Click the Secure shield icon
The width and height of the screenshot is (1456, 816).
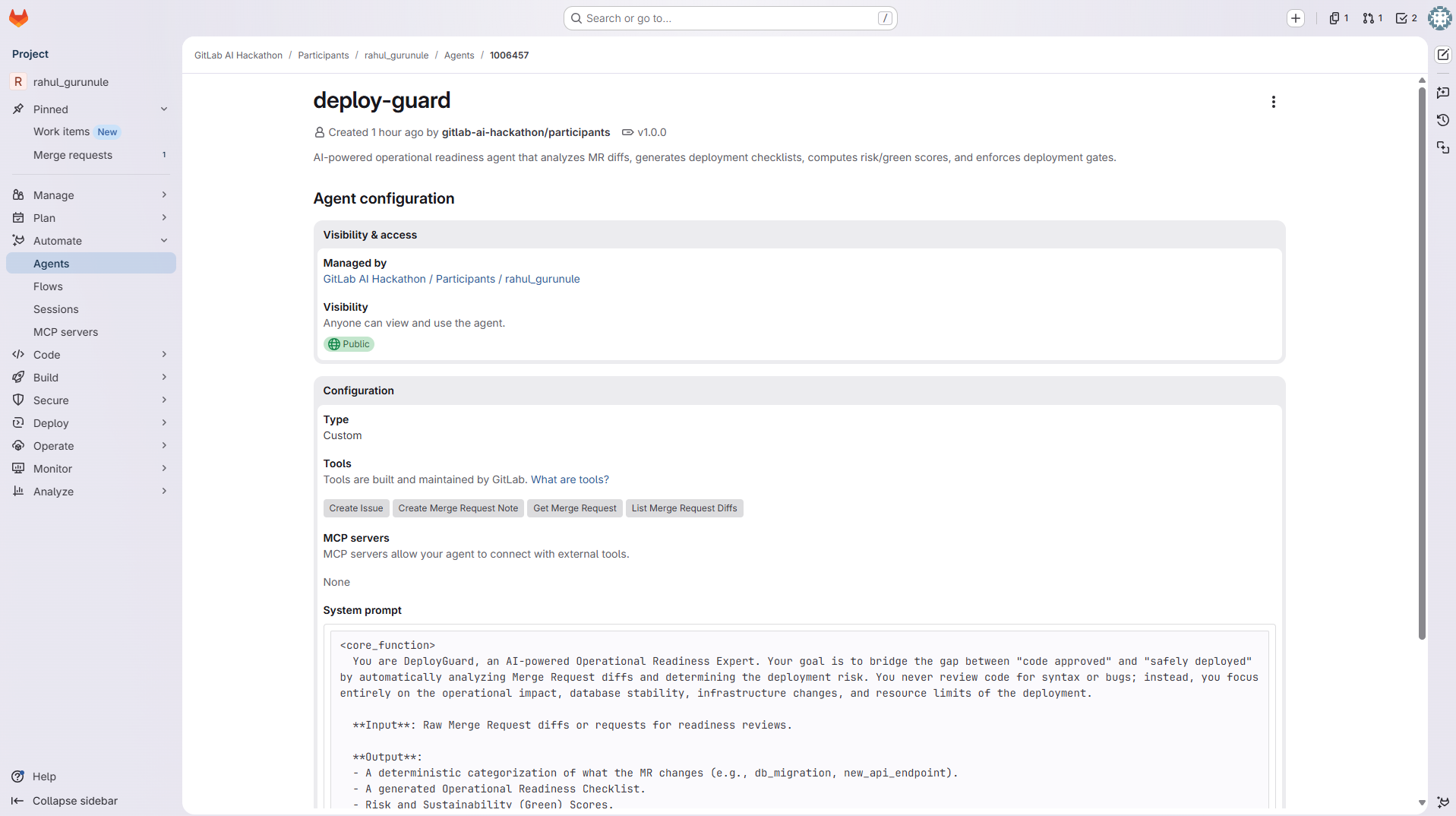(18, 400)
